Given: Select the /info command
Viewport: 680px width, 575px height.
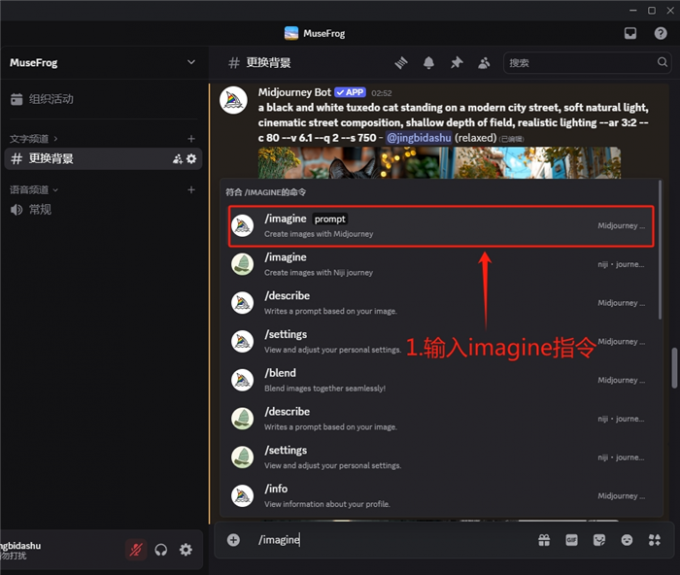Looking at the screenshot, I should (439, 496).
